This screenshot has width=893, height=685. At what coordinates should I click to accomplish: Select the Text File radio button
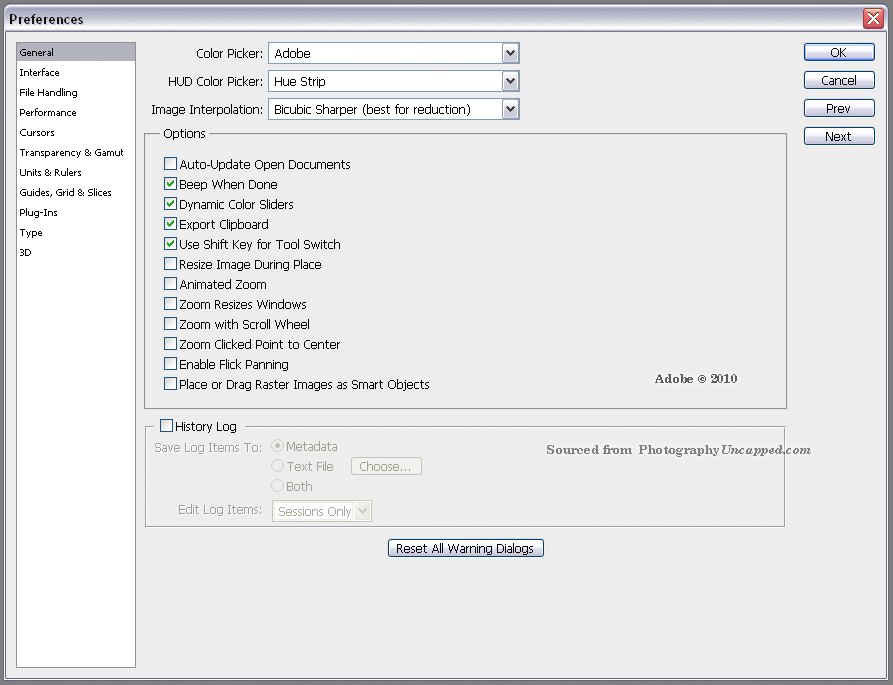pos(277,466)
